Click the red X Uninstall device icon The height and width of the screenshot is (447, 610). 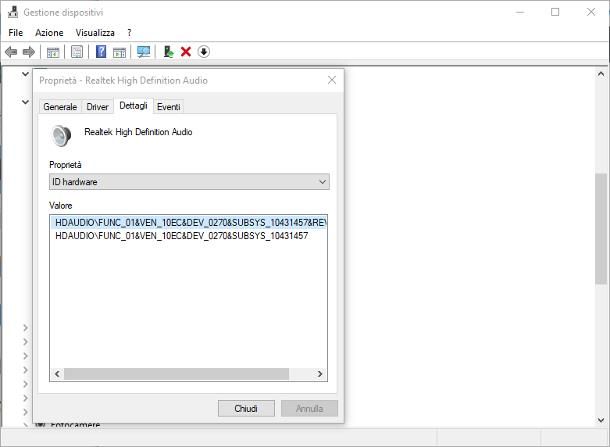(x=186, y=52)
